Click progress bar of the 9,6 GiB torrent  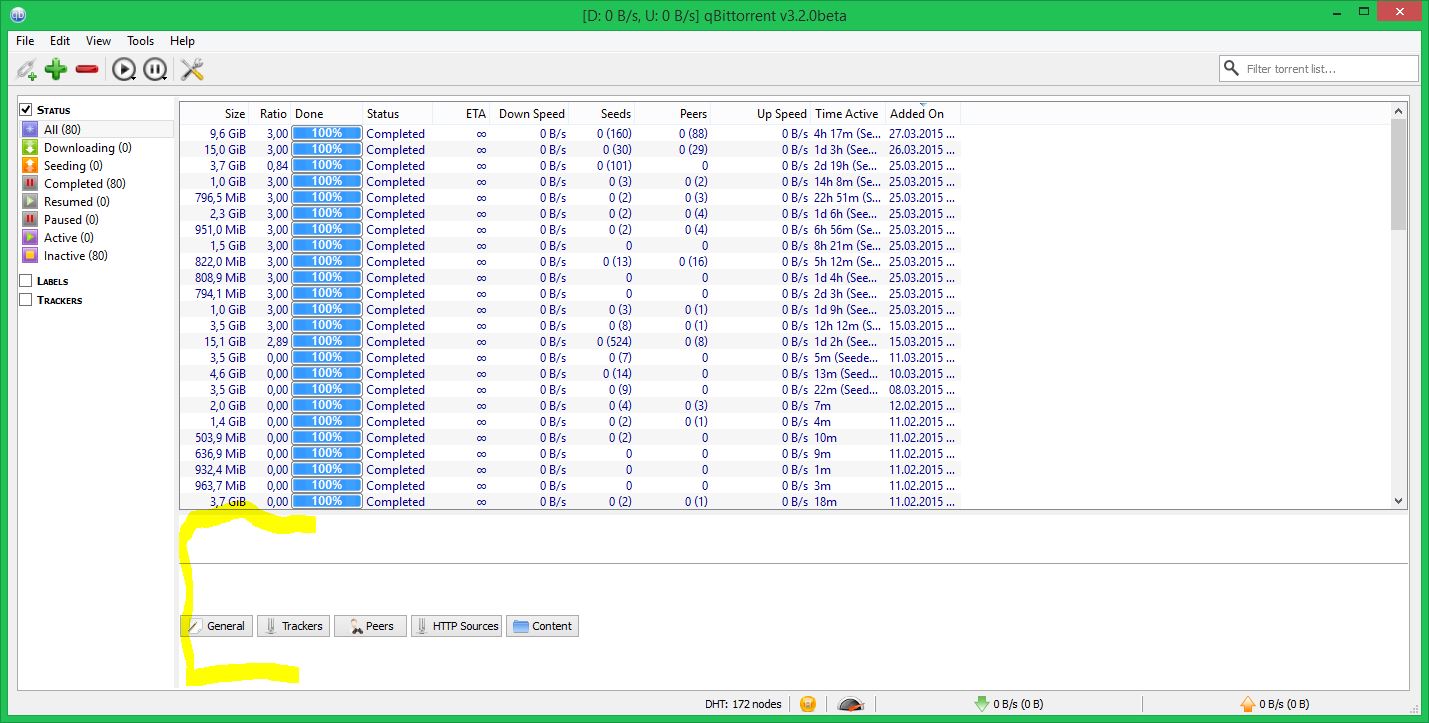pyautogui.click(x=327, y=133)
